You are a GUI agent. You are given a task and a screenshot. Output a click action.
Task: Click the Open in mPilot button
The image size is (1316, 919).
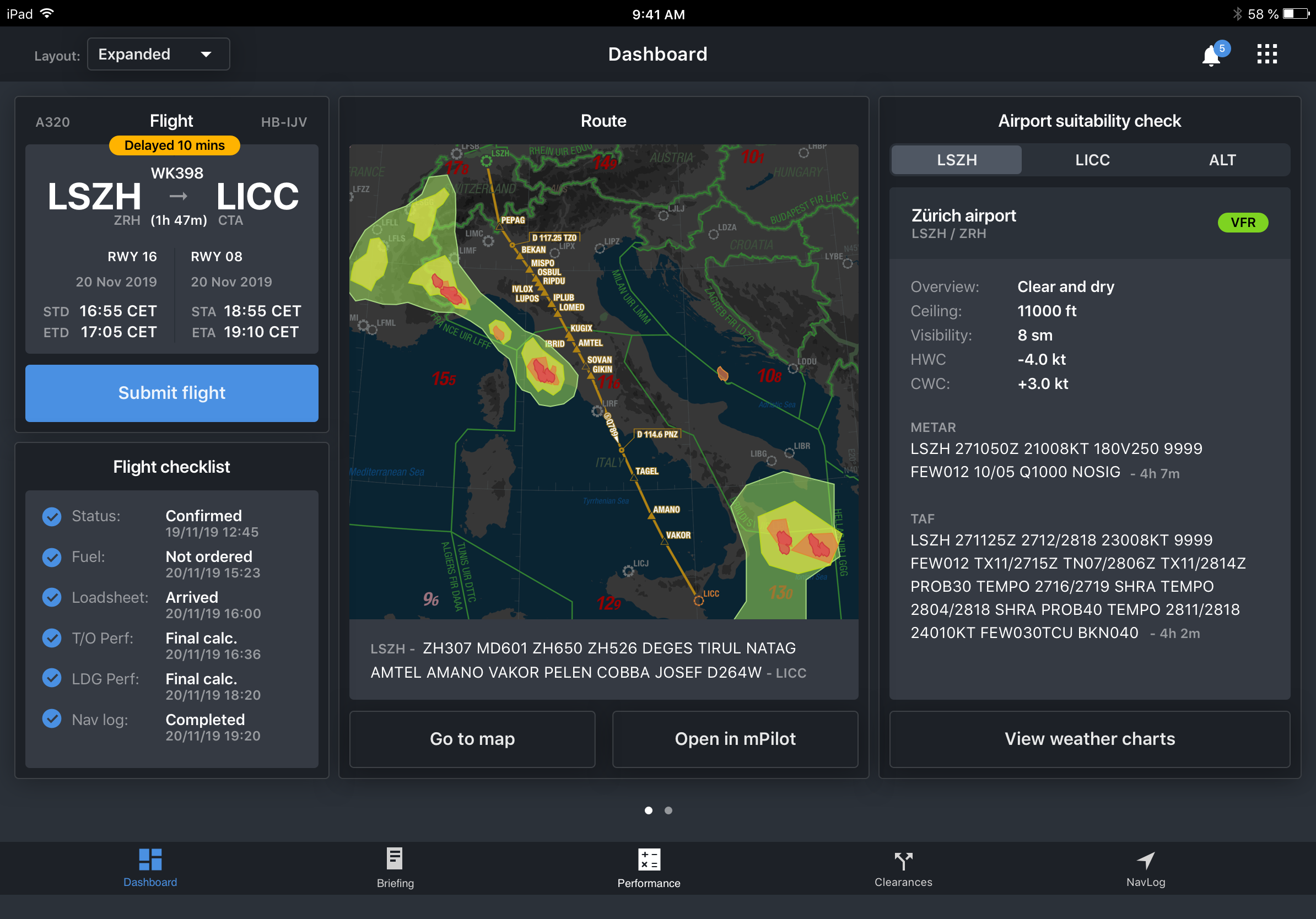[x=735, y=738]
